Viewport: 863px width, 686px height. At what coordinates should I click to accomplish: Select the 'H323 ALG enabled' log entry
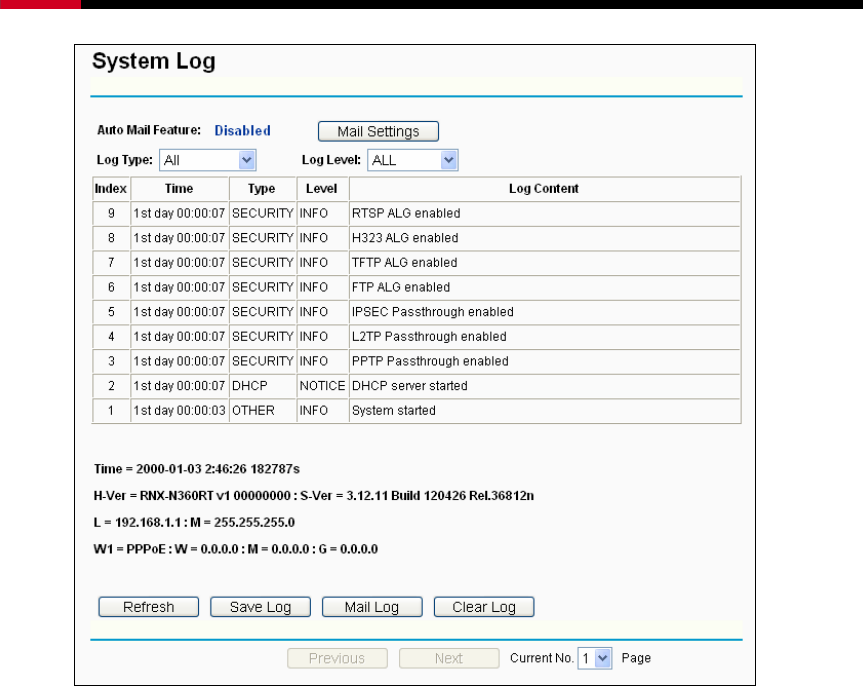pyautogui.click(x=417, y=238)
